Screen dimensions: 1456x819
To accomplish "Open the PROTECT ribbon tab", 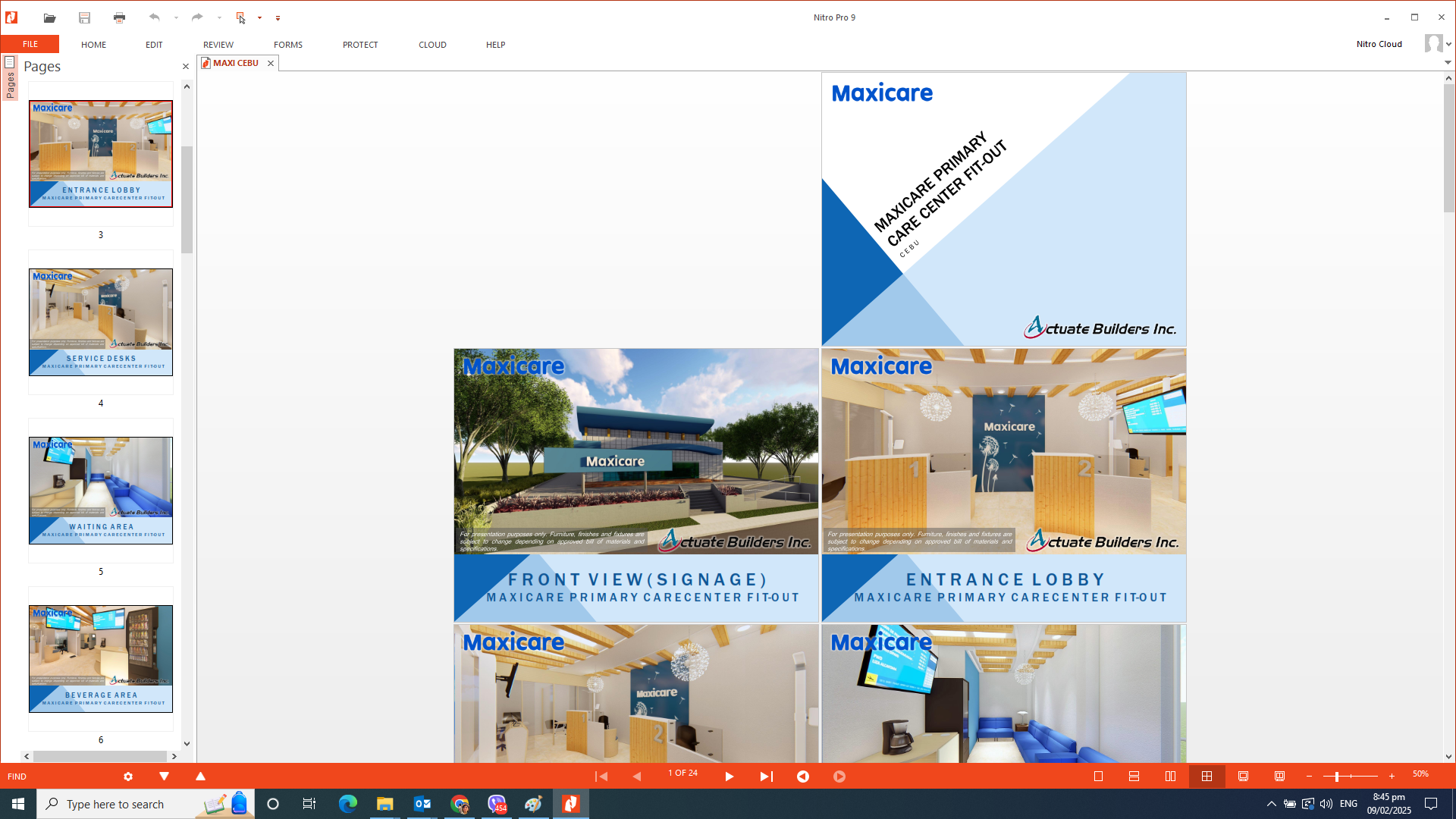I will pyautogui.click(x=360, y=45).
